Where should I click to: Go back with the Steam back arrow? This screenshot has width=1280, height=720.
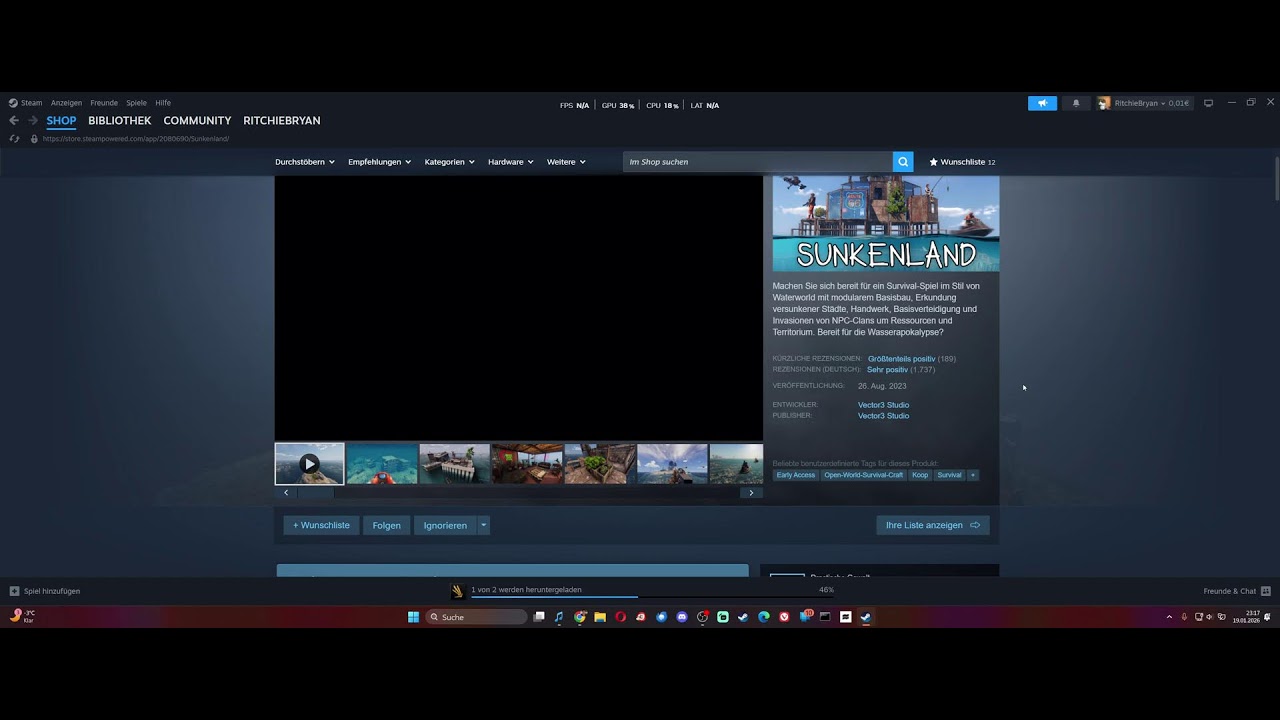(x=14, y=121)
